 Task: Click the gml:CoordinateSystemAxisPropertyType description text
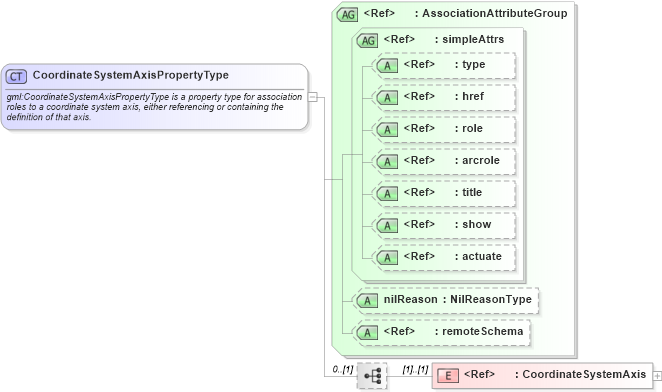point(154,107)
